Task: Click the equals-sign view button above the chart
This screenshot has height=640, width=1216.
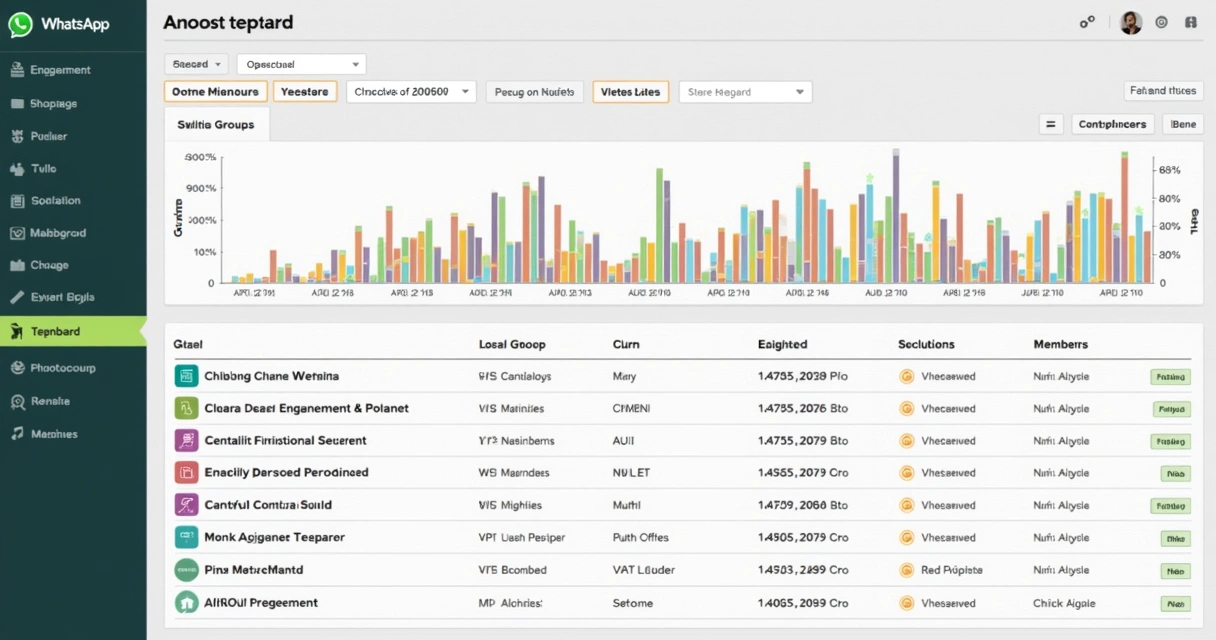Action: (x=1051, y=124)
